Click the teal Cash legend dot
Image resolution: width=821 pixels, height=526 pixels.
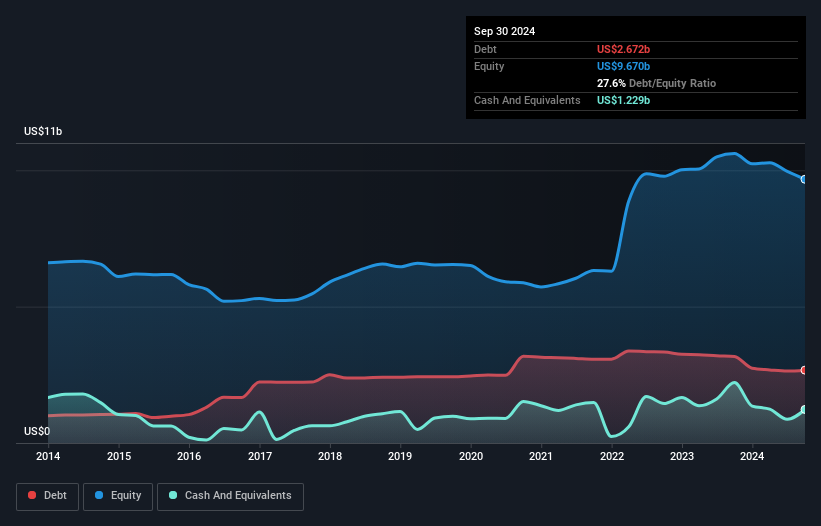173,495
